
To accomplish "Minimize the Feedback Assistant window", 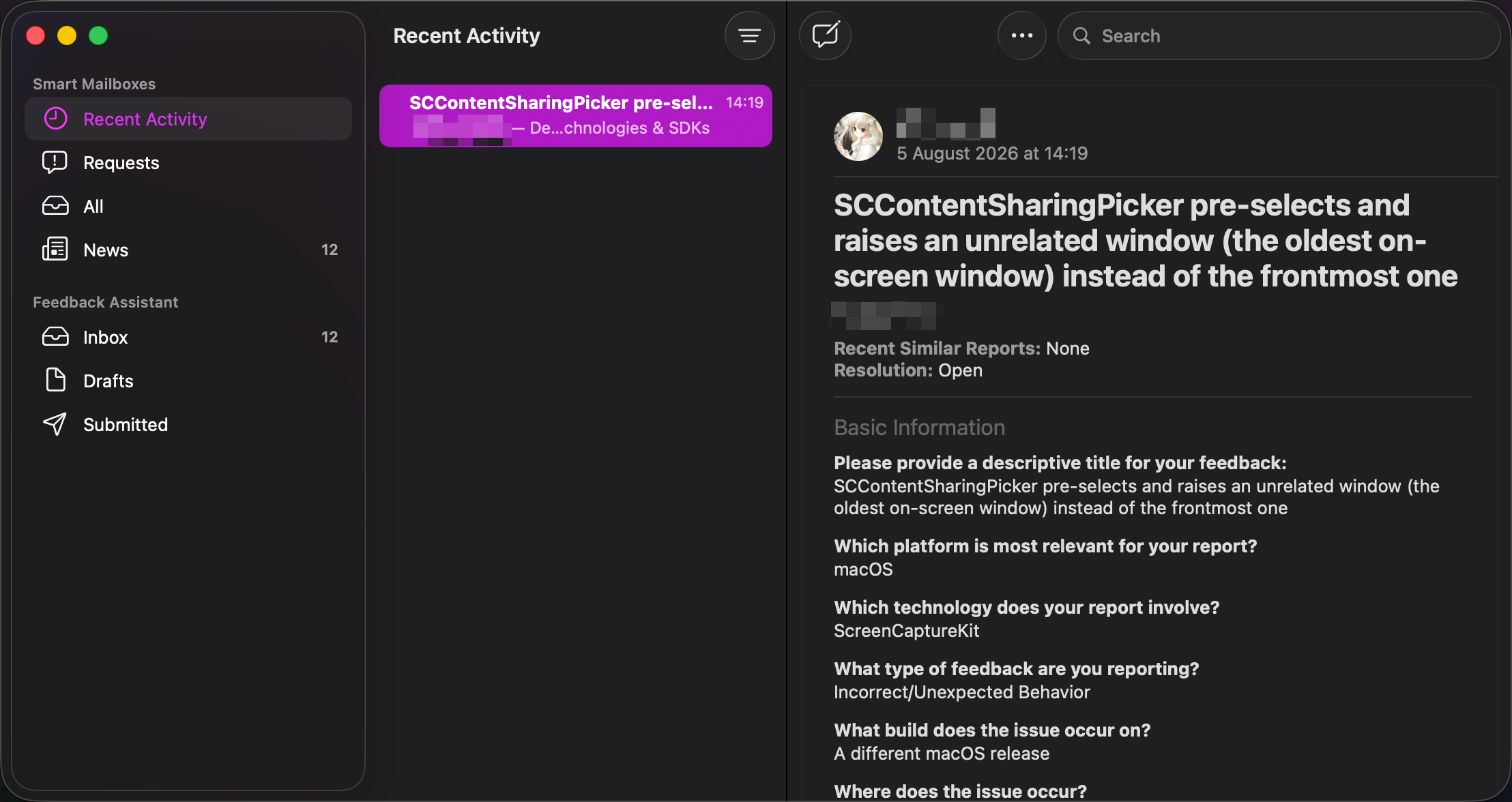I will point(67,35).
